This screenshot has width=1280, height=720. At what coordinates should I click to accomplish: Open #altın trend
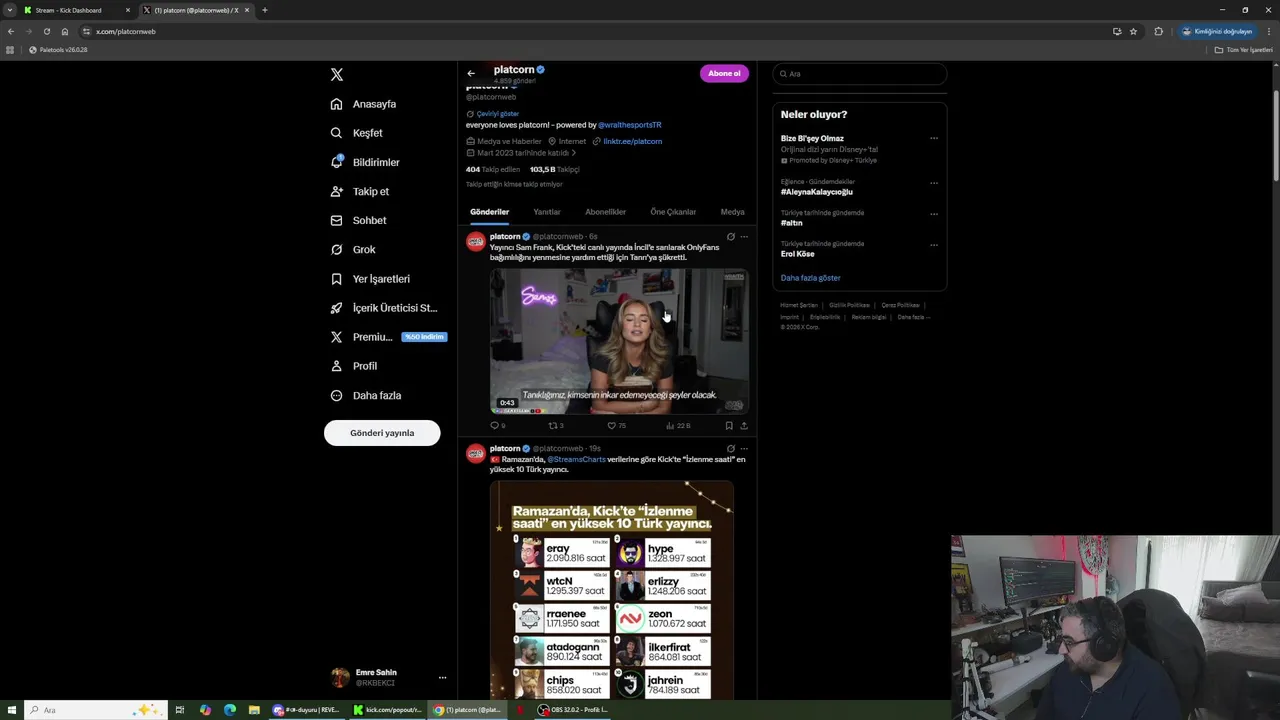point(792,223)
